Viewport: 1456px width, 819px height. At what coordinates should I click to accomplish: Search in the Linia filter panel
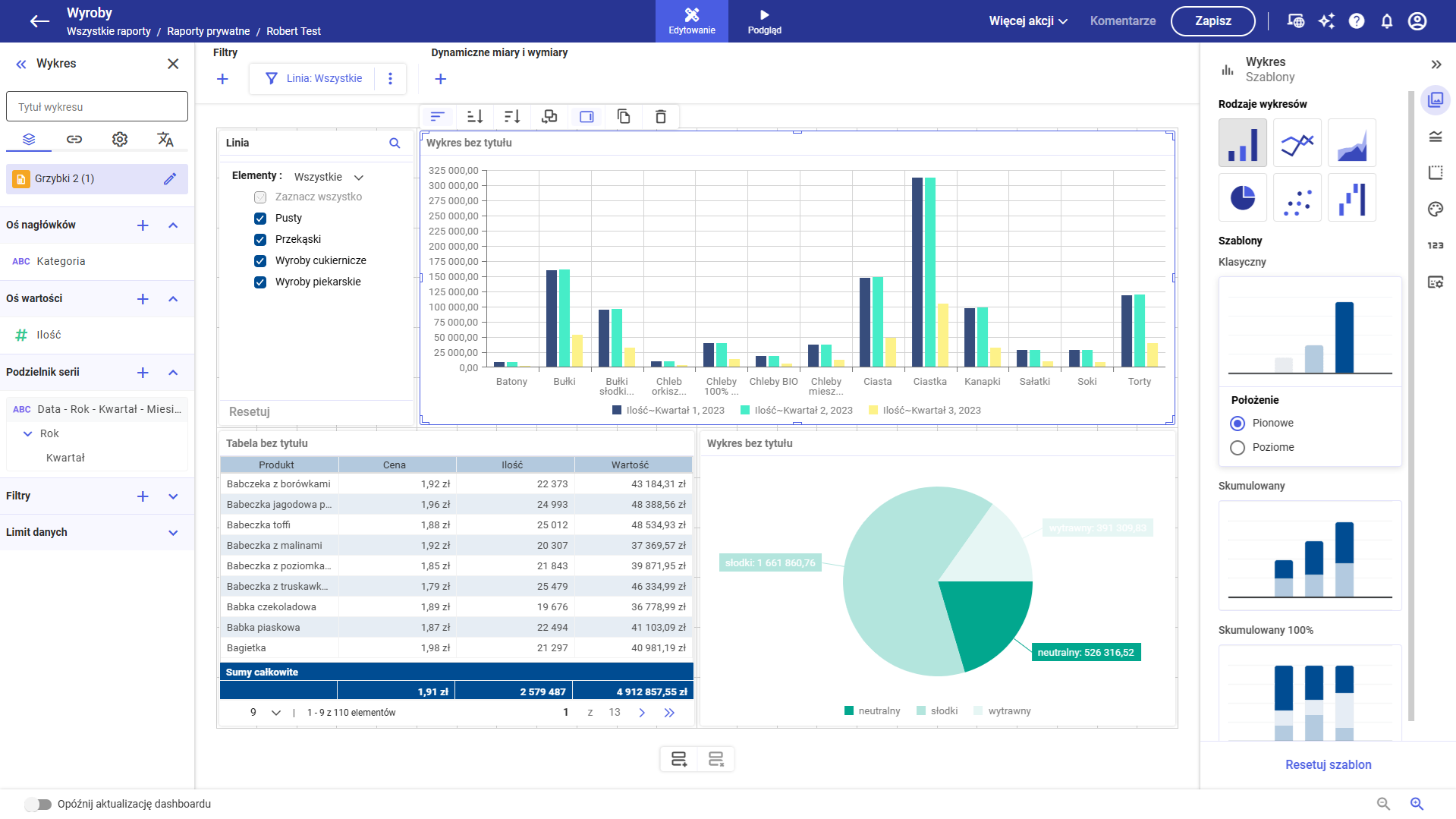point(395,143)
